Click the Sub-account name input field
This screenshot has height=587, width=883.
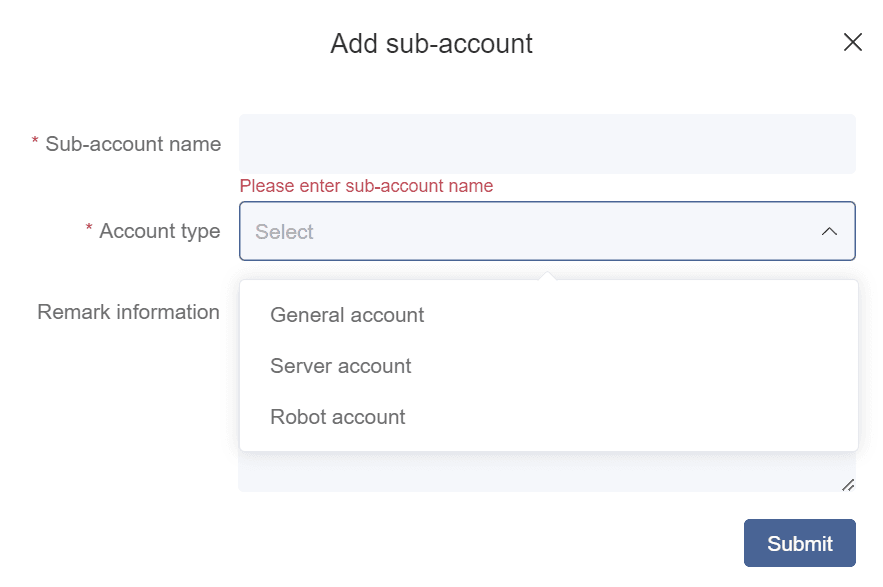point(547,144)
